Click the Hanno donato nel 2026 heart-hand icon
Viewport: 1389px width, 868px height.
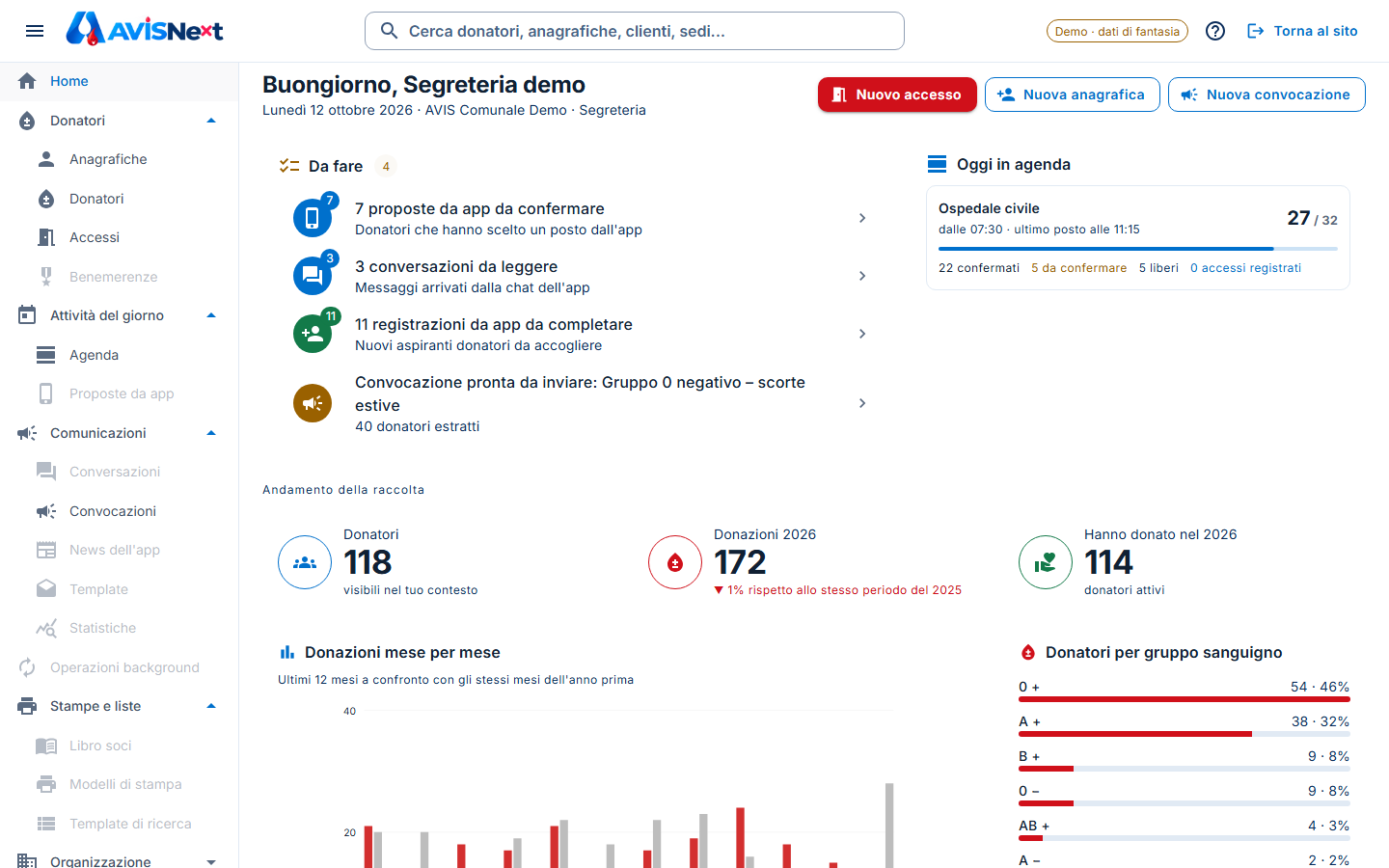(x=1046, y=562)
